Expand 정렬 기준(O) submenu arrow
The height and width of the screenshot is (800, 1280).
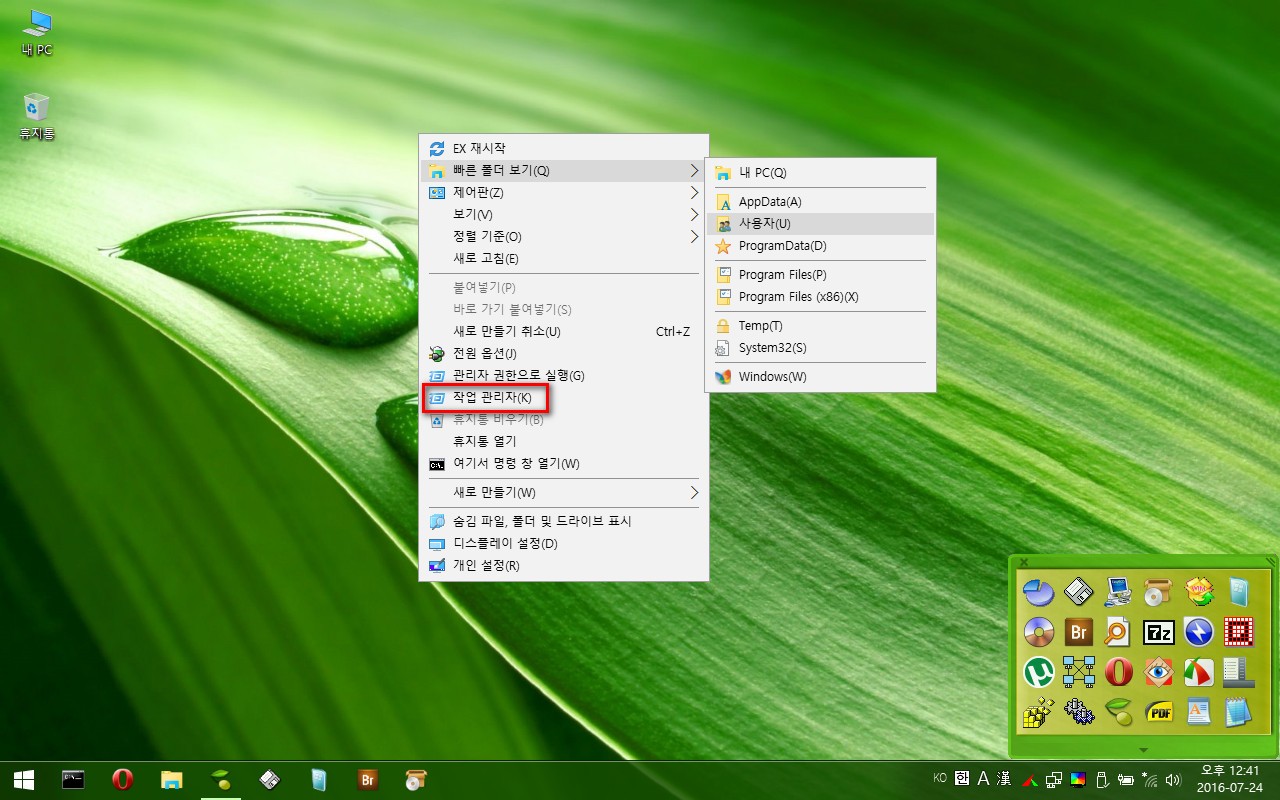point(694,236)
